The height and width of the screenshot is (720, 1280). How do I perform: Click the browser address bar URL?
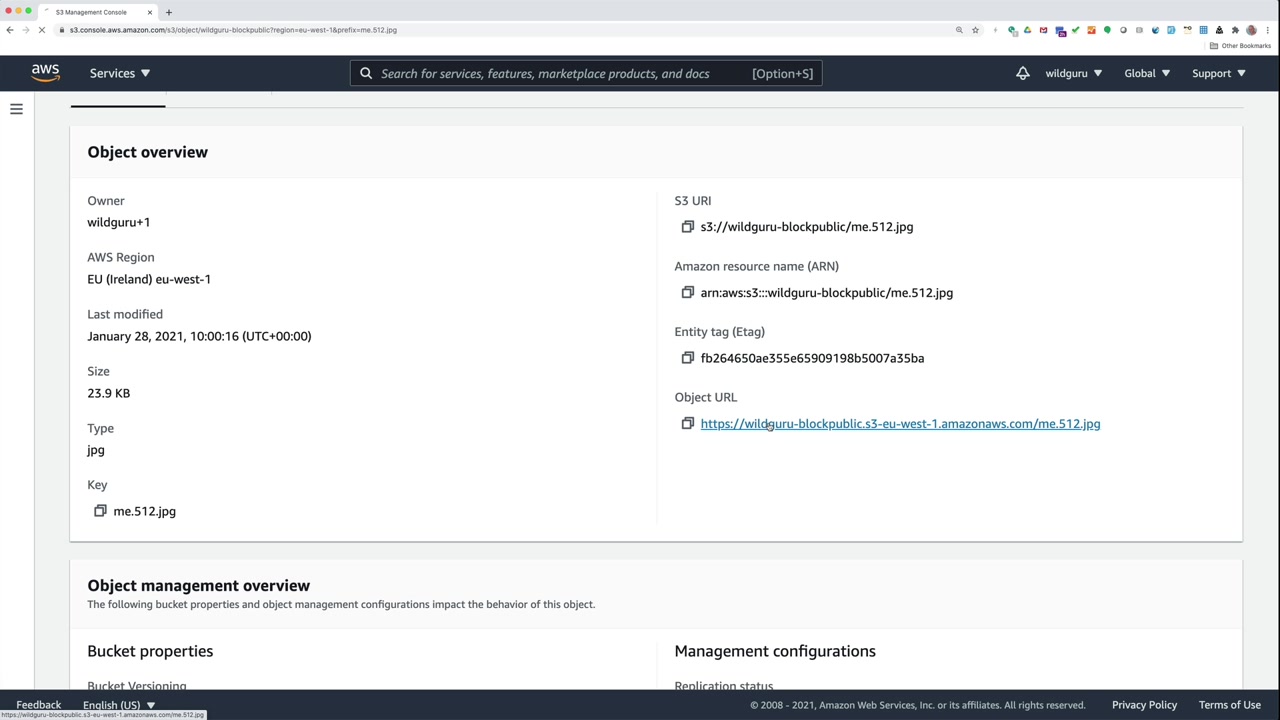pos(233,30)
